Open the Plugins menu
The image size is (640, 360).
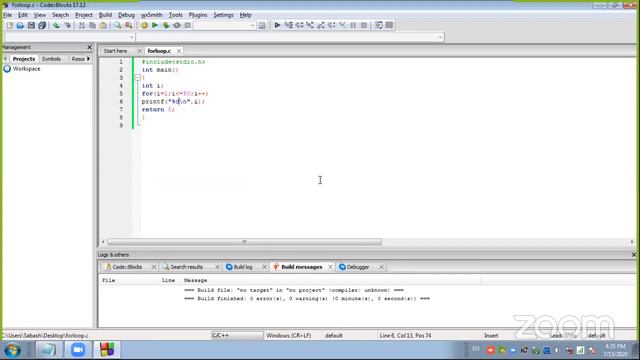click(198, 15)
